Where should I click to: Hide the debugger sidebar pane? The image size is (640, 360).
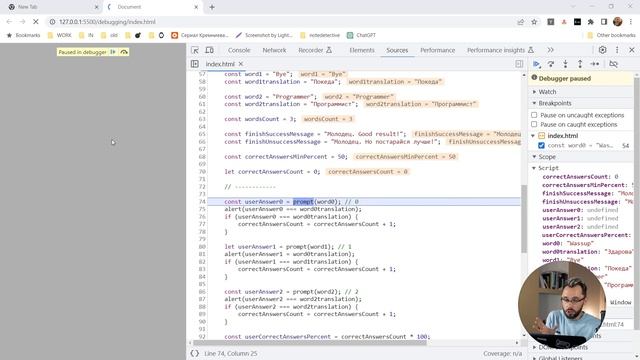pos(519,64)
